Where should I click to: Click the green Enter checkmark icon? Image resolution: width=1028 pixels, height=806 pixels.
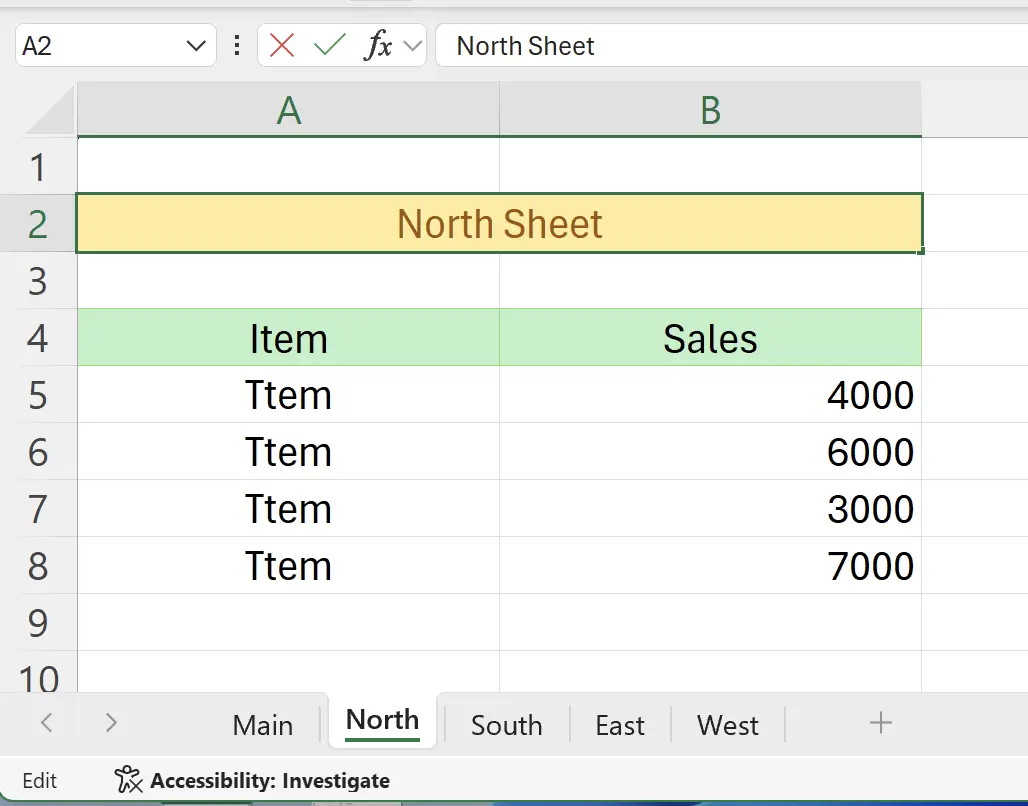pos(329,46)
